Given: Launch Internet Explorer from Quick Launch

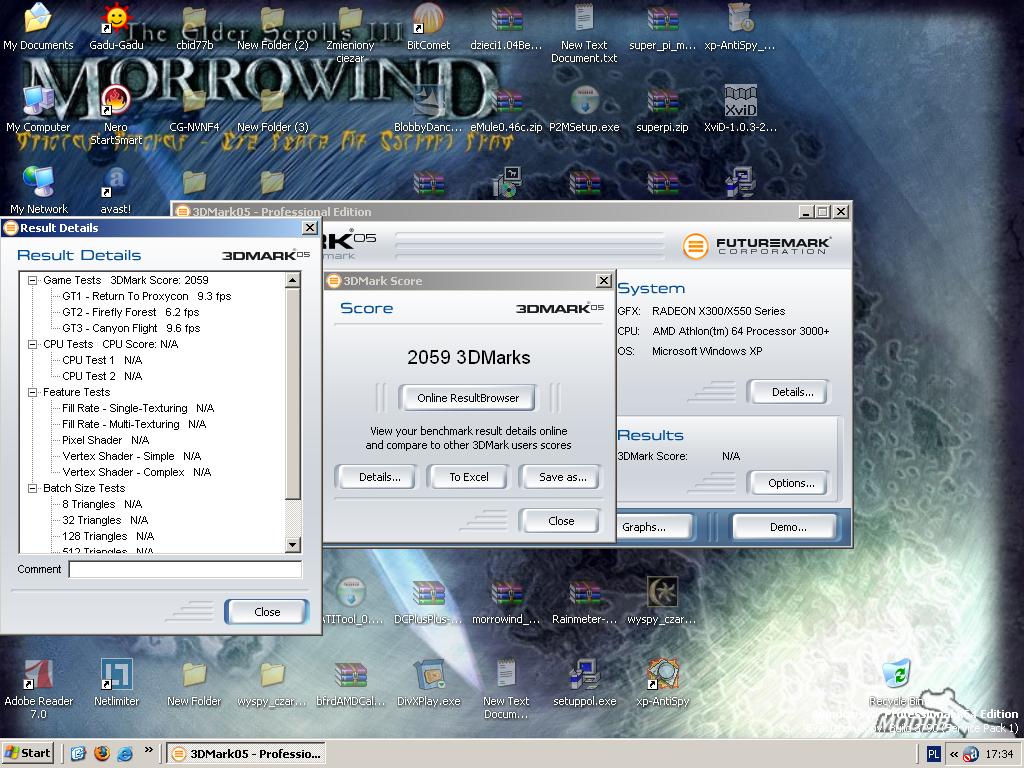Looking at the screenshot, I should point(125,754).
